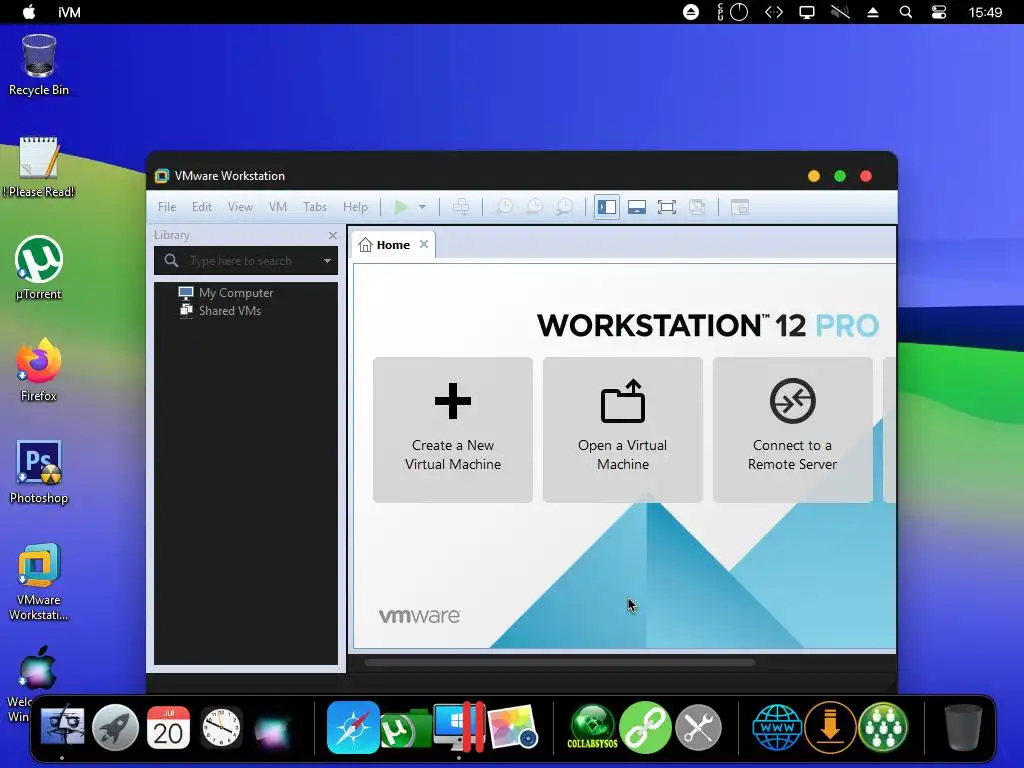This screenshot has height=768, width=1024.
Task: Click the CPU meter menu bar icon
Action: pos(732,12)
